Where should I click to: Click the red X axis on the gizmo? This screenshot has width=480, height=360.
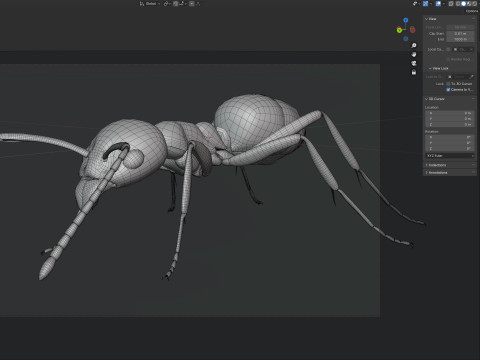pos(413,30)
